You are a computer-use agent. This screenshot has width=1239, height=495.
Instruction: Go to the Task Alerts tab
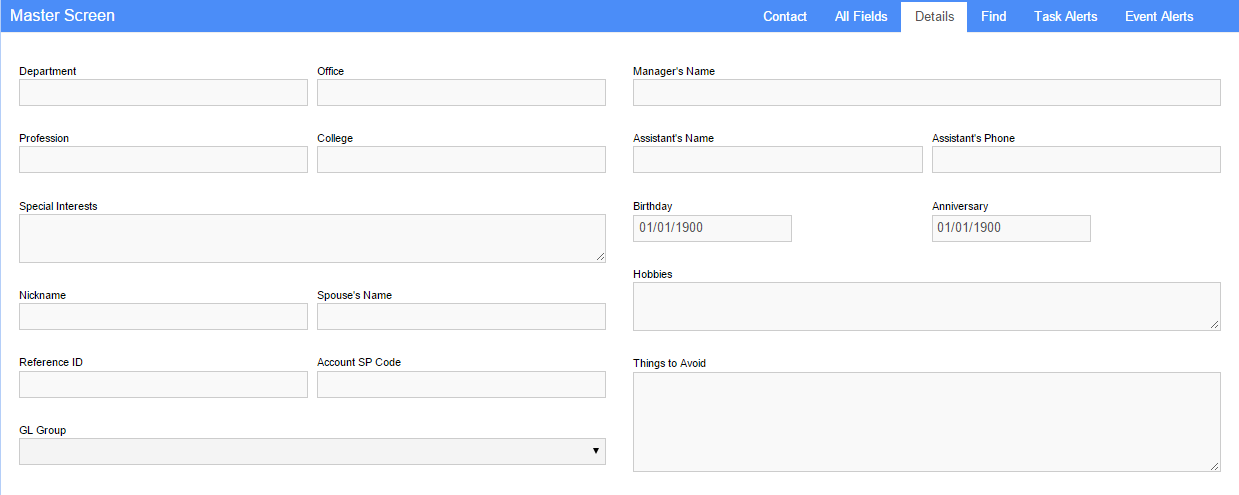pyautogui.click(x=1065, y=16)
